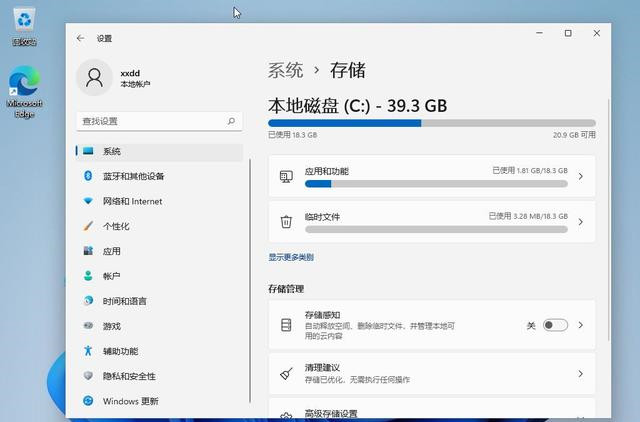Screen dimensions: 640x422
Task: Open the Storage Sense settings chevron
Action: (x=580, y=325)
